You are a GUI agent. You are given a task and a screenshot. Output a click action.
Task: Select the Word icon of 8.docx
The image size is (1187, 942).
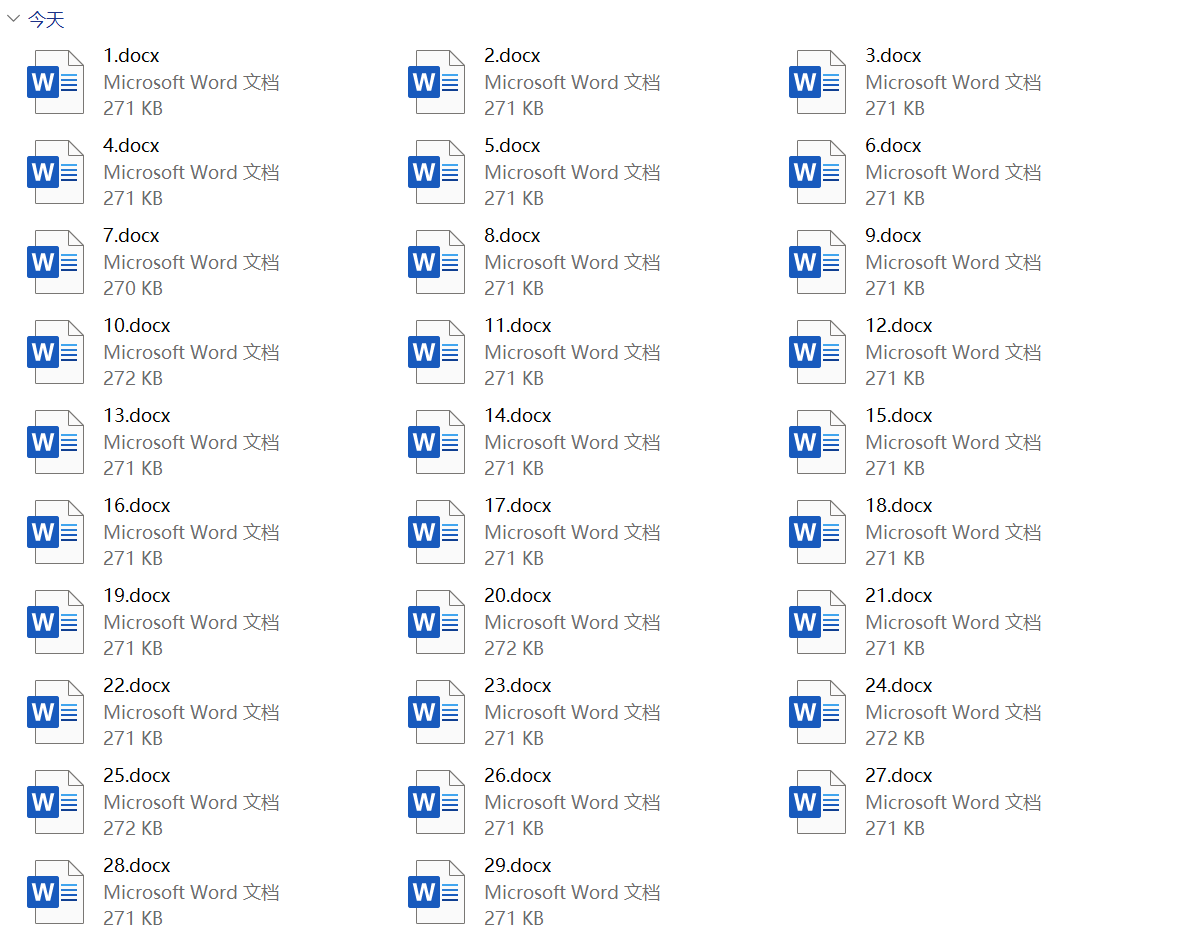tap(436, 262)
